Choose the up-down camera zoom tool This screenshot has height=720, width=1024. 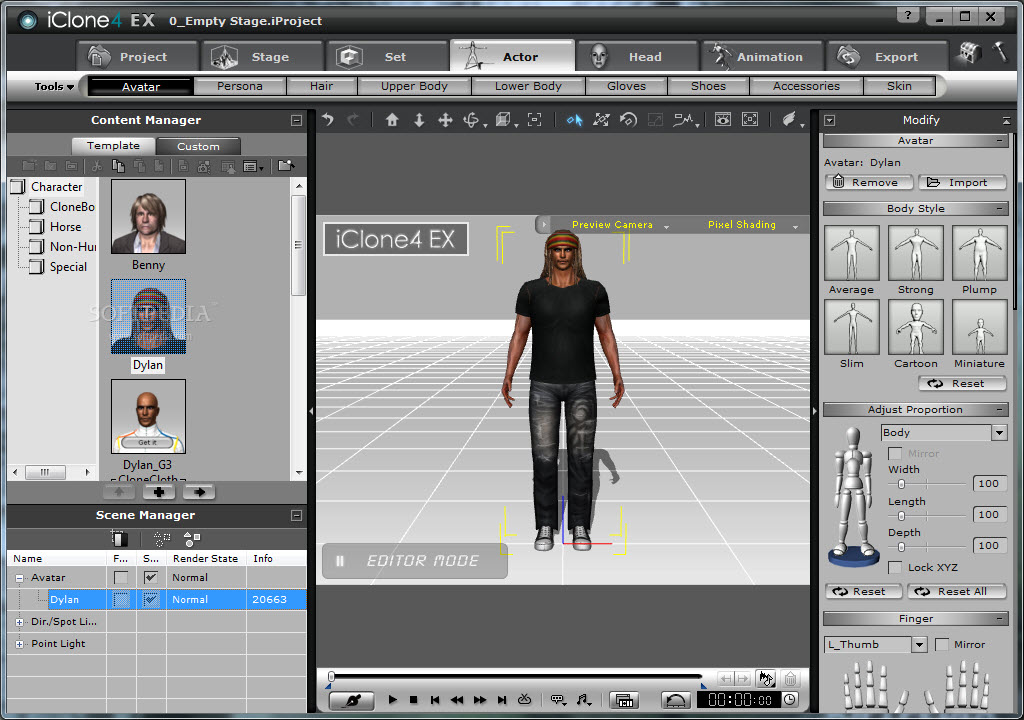[419, 120]
